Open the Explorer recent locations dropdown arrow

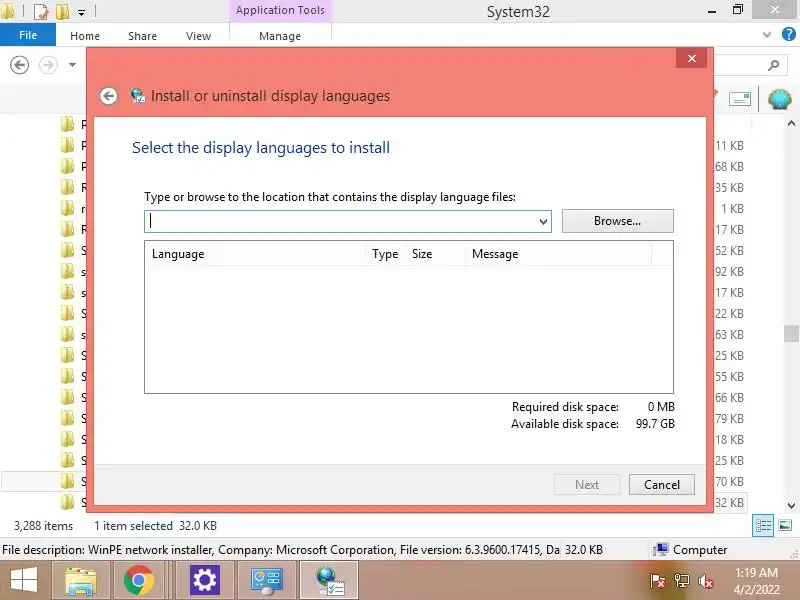[x=72, y=65]
